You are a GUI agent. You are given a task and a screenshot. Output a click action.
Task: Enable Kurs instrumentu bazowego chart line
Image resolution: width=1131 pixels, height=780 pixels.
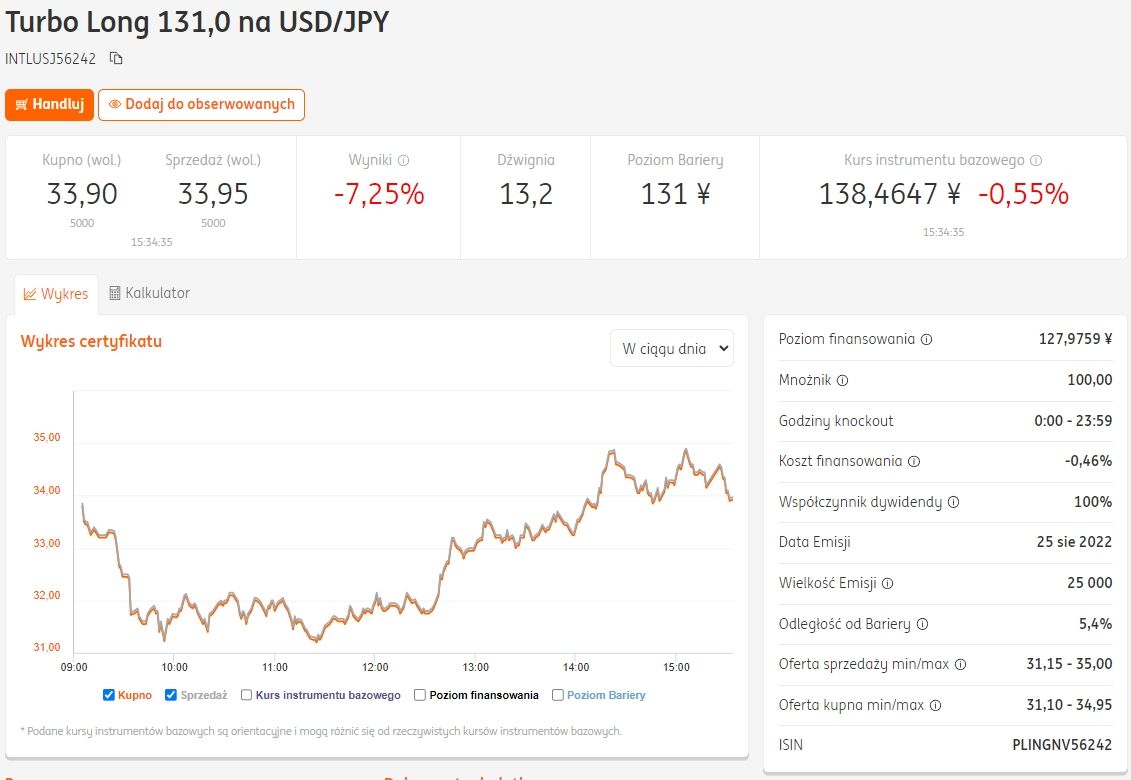coord(247,695)
